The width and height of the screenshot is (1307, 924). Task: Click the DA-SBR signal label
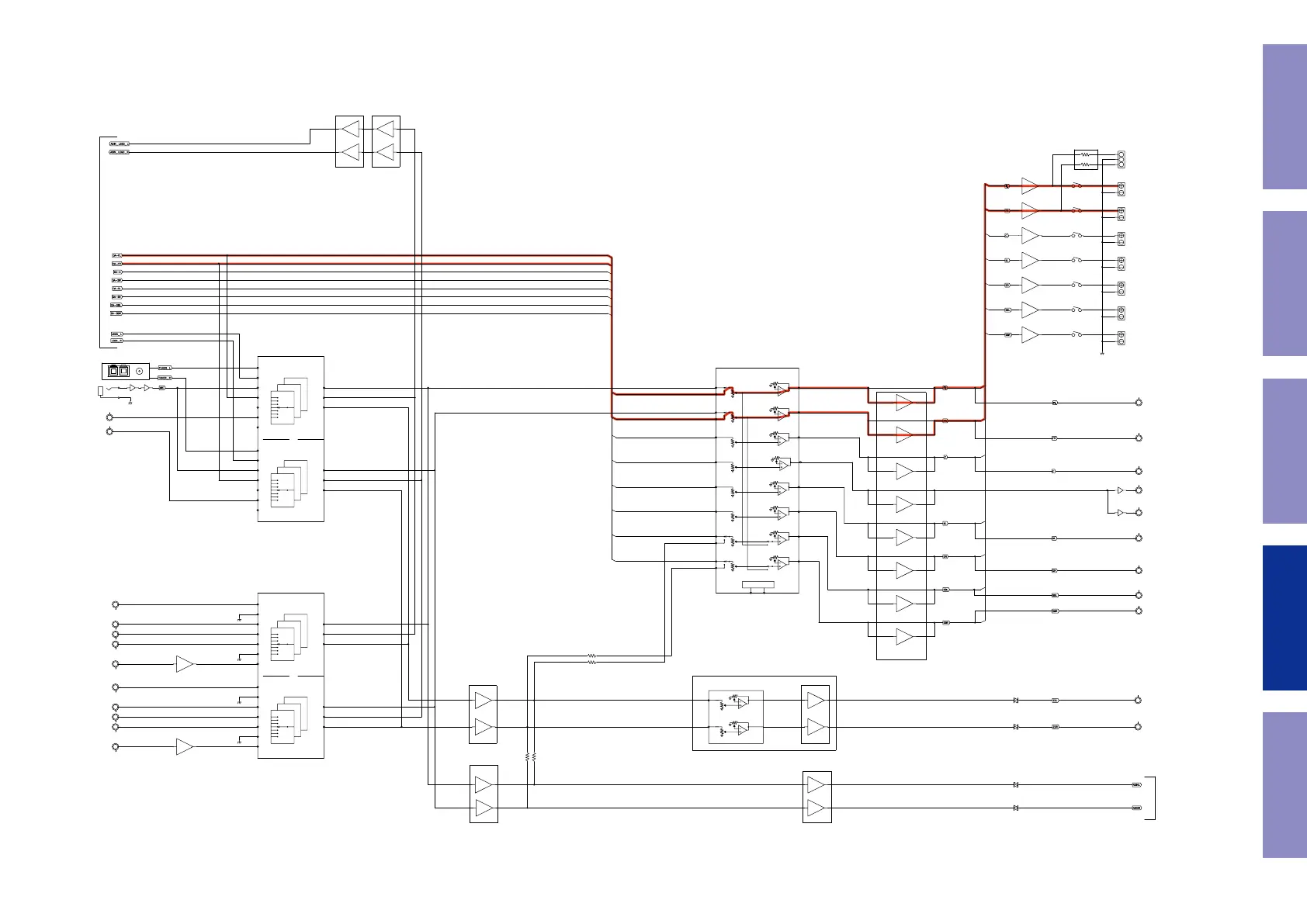(x=116, y=313)
